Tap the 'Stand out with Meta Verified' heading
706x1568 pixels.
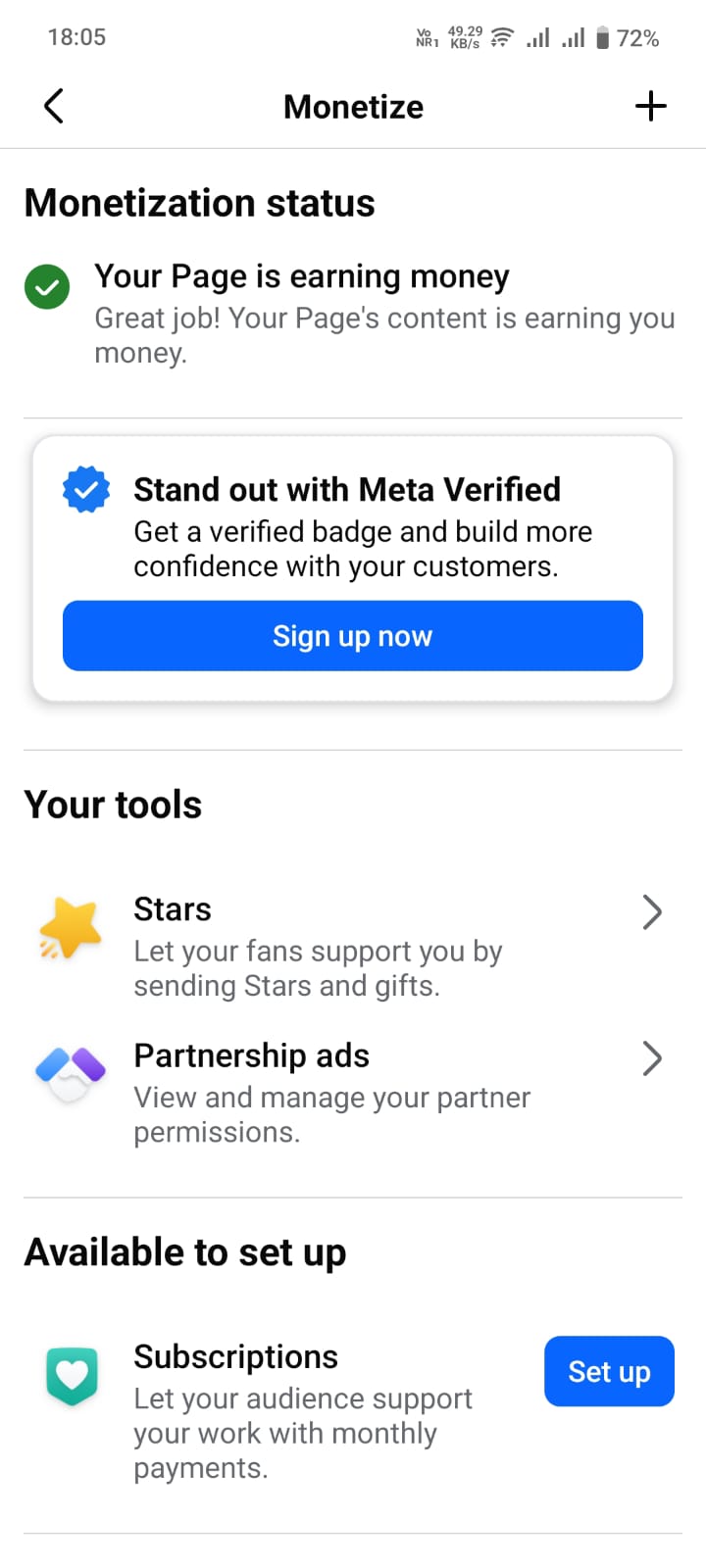347,489
